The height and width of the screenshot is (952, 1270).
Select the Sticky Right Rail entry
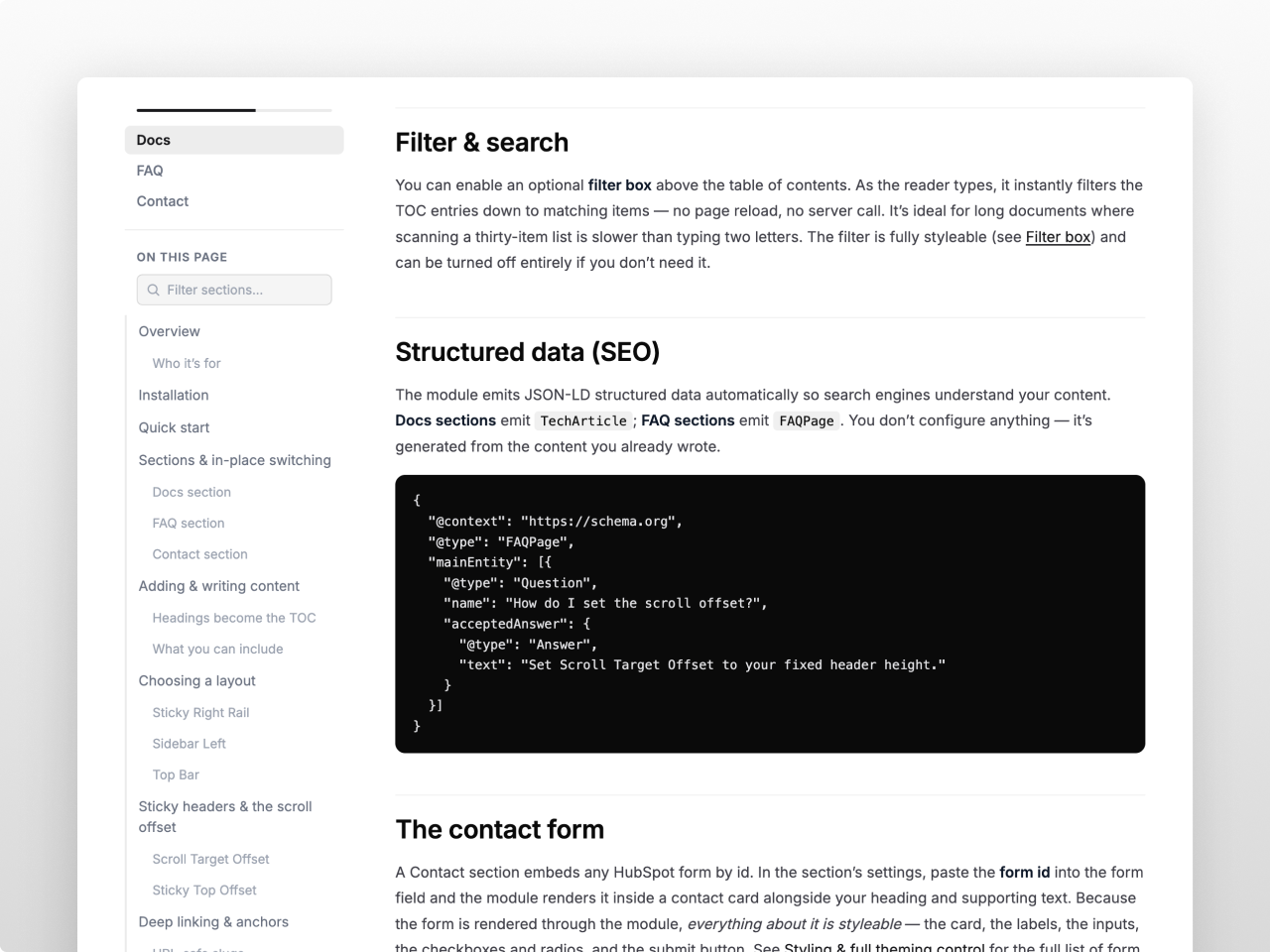click(200, 712)
